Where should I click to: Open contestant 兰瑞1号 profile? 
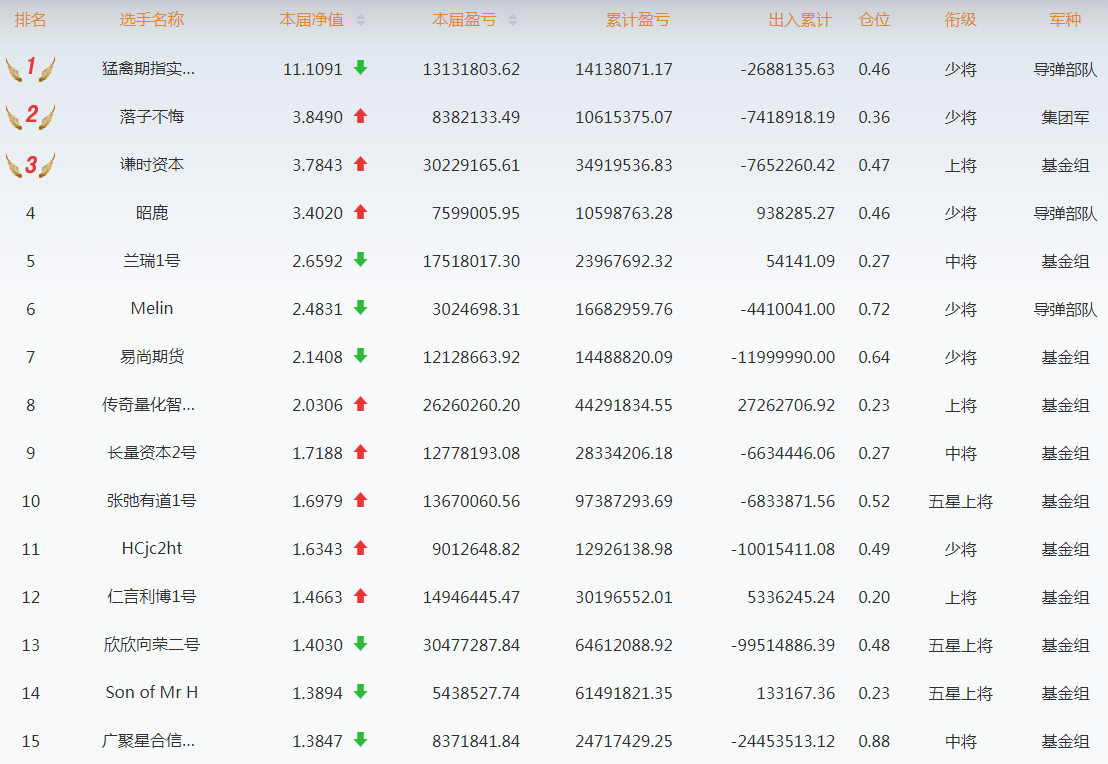pos(151,261)
